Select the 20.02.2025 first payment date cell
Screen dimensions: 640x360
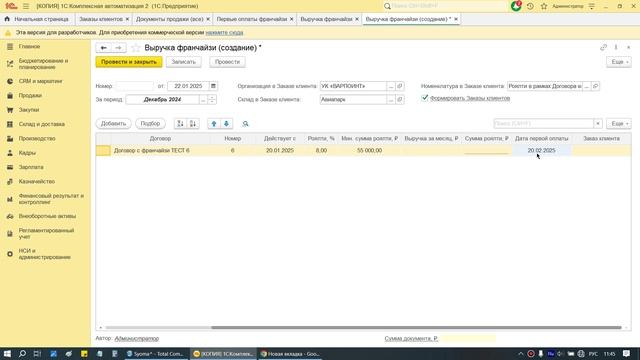tap(541, 151)
